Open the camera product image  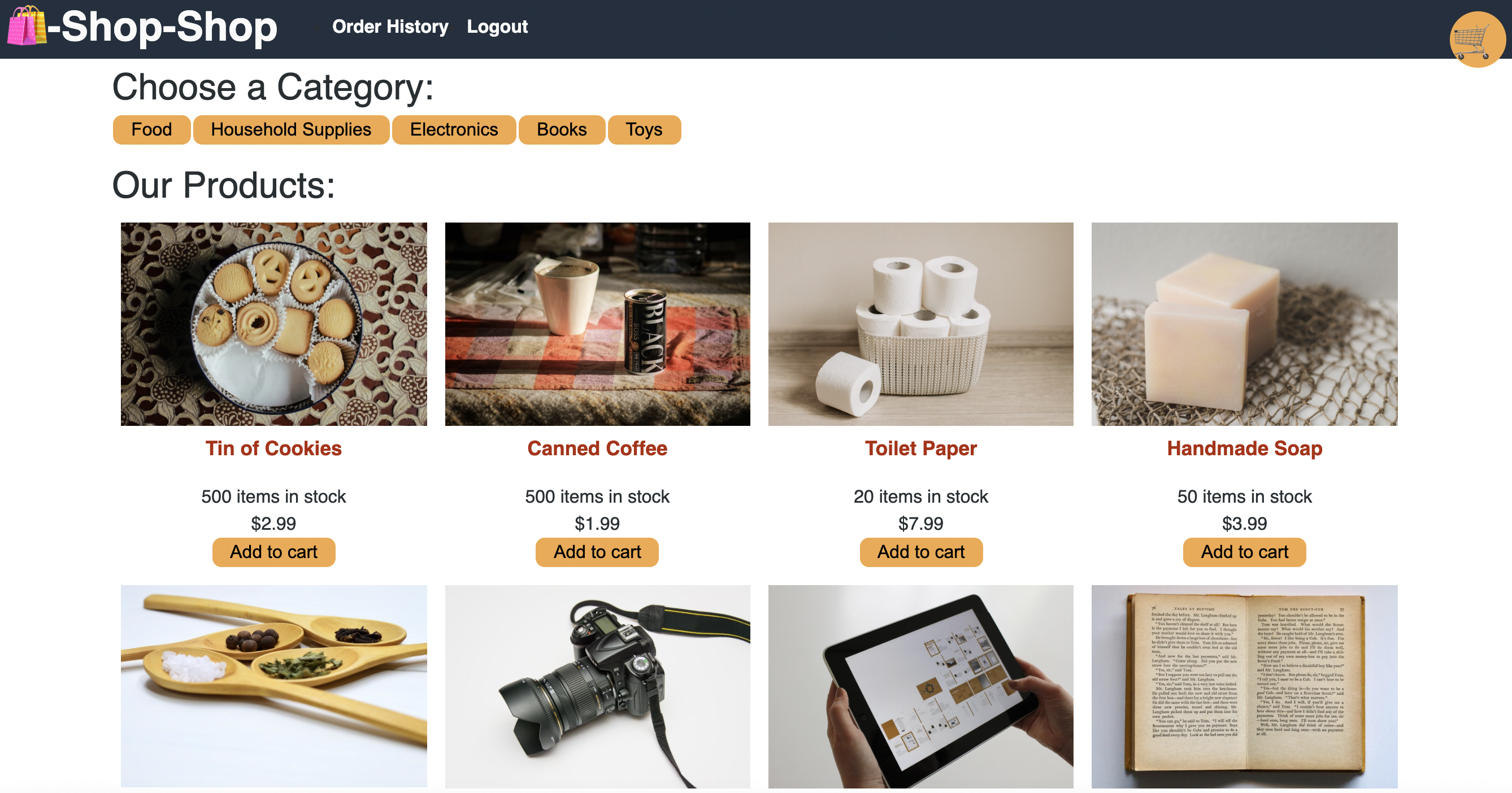[x=597, y=686]
